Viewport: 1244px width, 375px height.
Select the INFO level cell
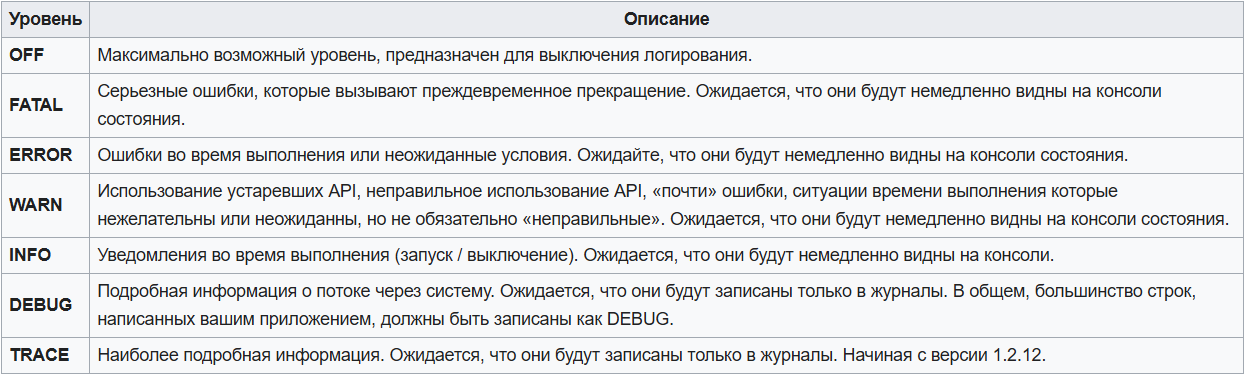click(x=45, y=254)
